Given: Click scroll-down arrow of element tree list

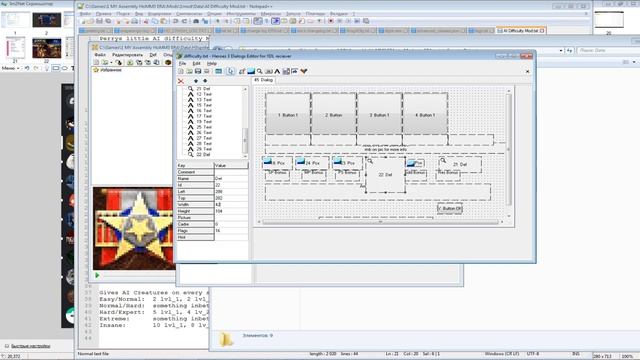Looking at the screenshot, I should [245, 156].
